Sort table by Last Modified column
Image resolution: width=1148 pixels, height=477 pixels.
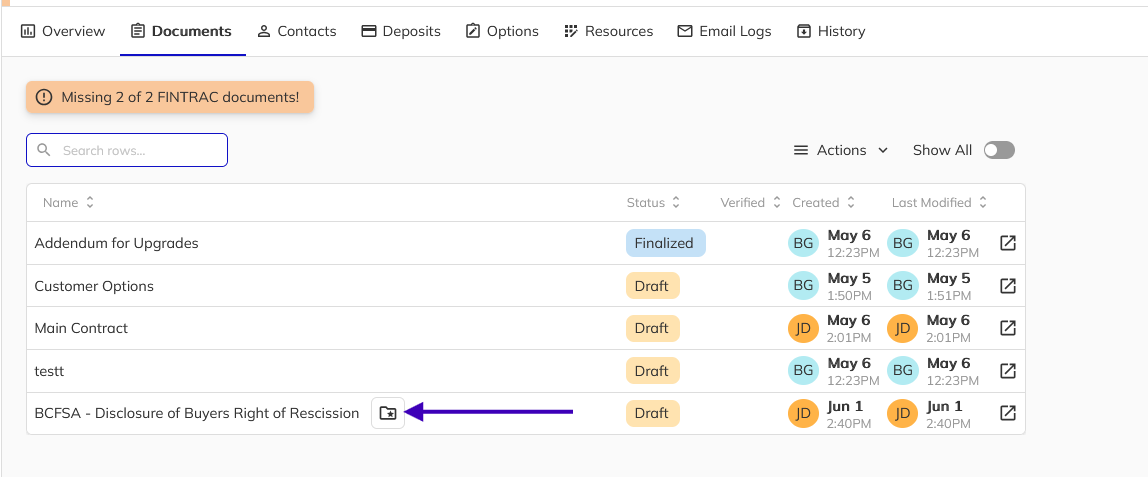[939, 203]
